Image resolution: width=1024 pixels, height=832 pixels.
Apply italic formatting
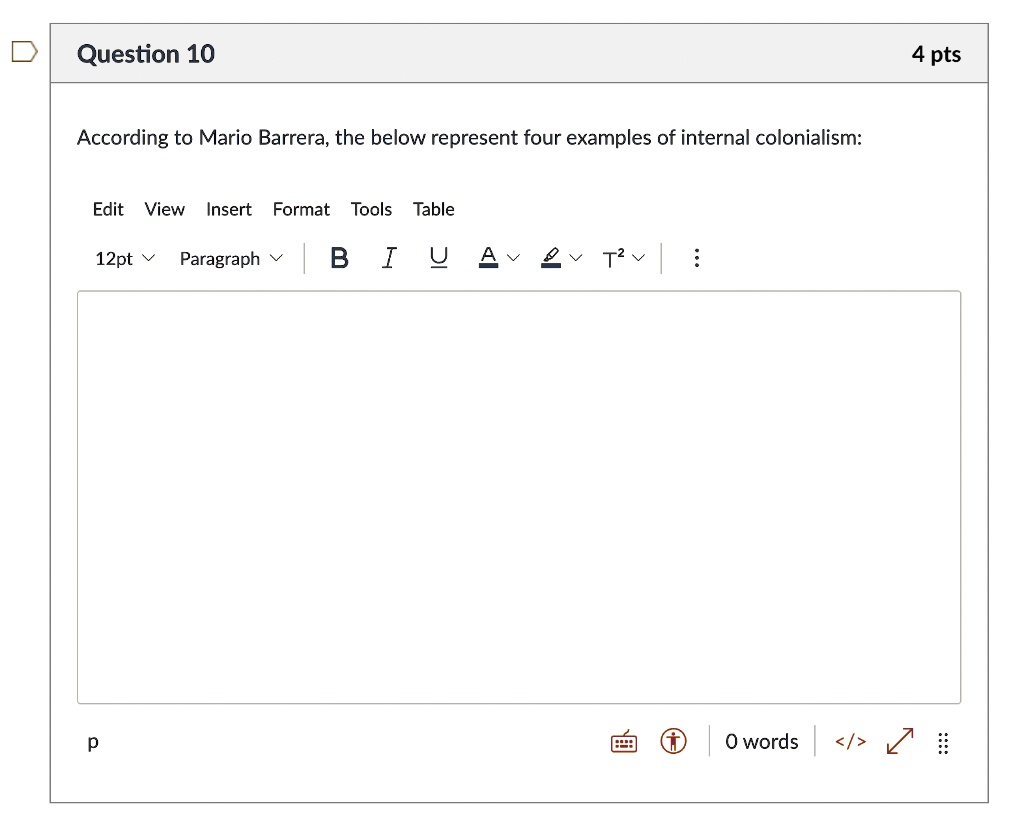pyautogui.click(x=389, y=257)
